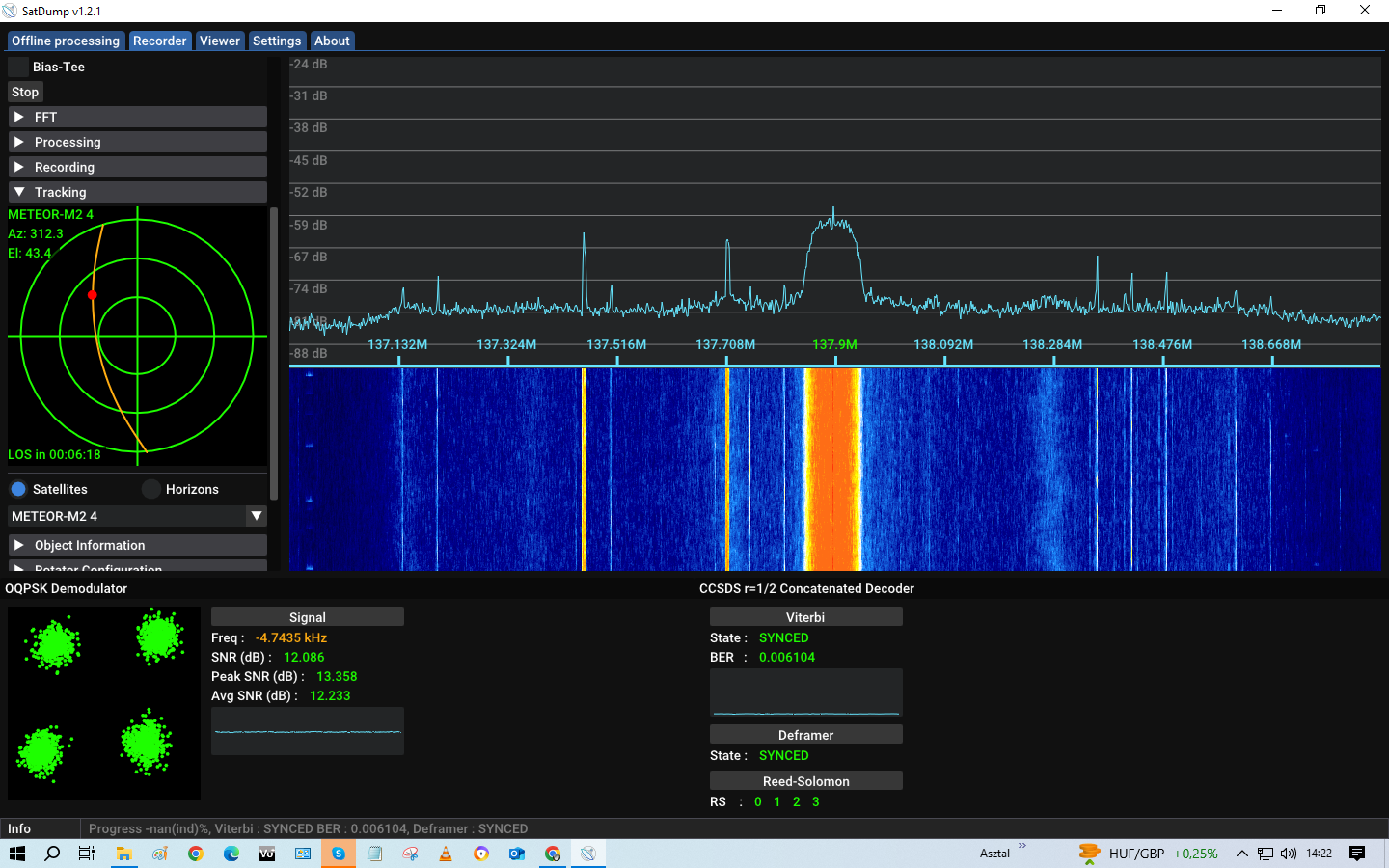
Task: Launch Paint from the taskbar
Action: [x=160, y=854]
